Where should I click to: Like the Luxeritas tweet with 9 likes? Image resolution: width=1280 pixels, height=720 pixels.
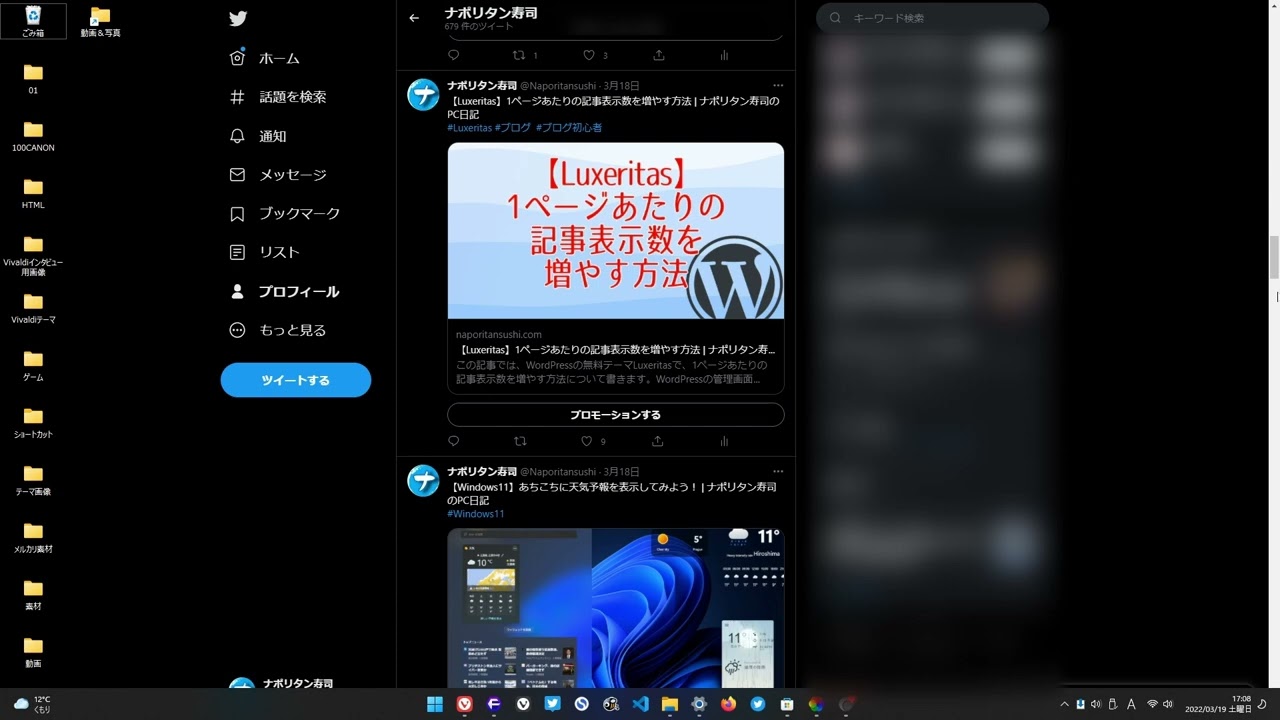pyautogui.click(x=587, y=441)
